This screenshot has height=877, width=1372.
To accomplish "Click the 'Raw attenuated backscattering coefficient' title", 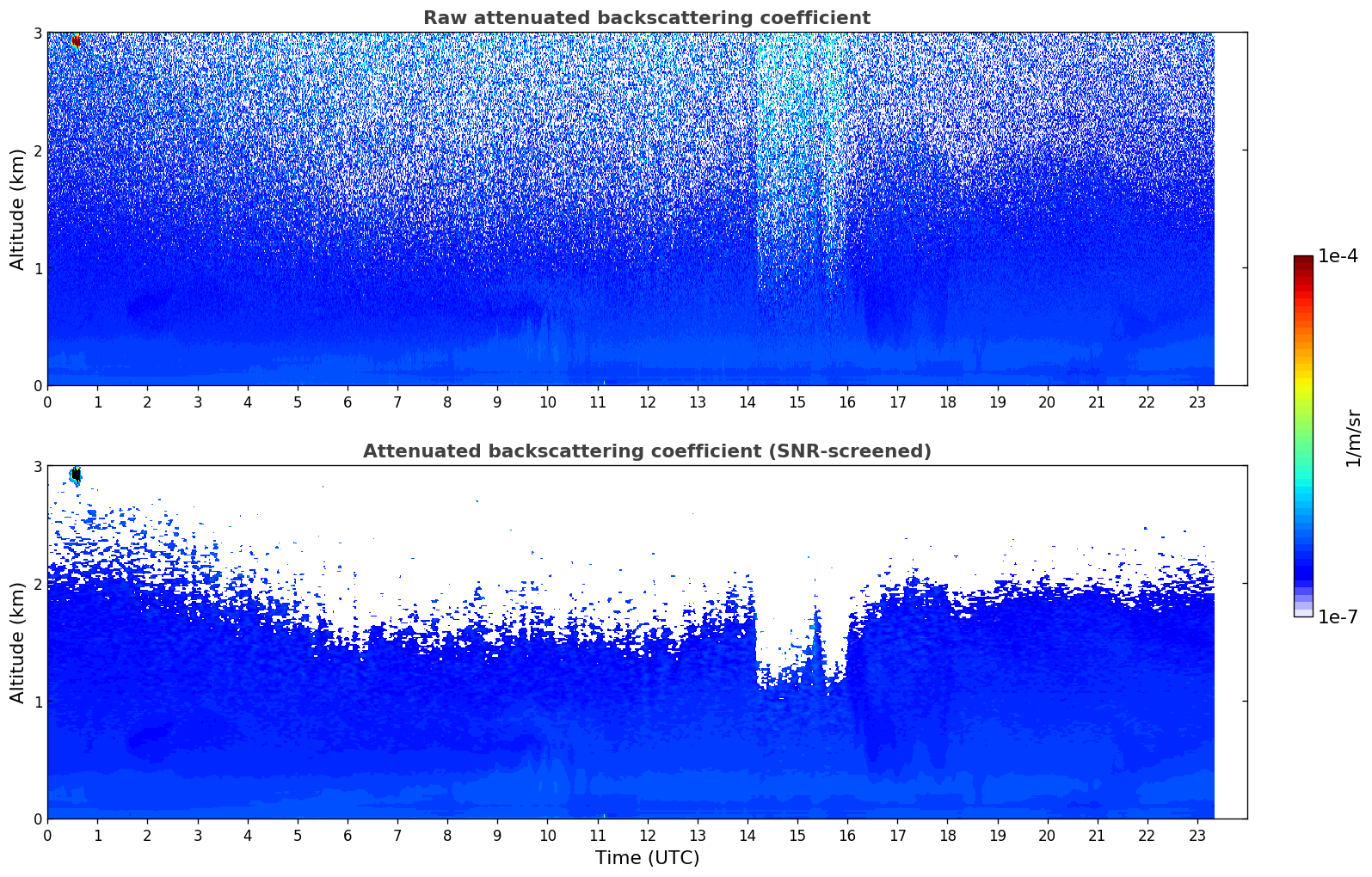I will click(x=647, y=18).
